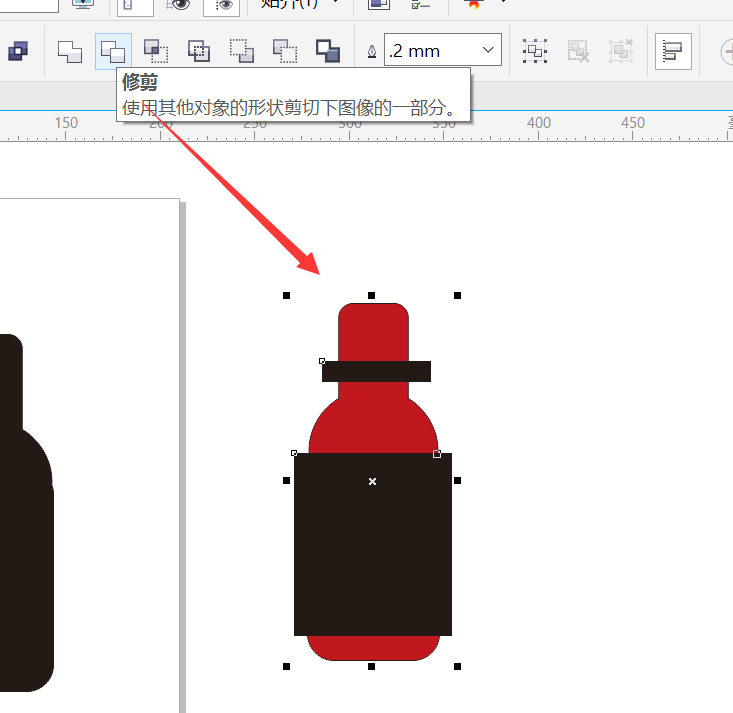Screen dimensions: 733x713
Task: Open the 贴齐 snap-to dropdown
Action: (299, 5)
